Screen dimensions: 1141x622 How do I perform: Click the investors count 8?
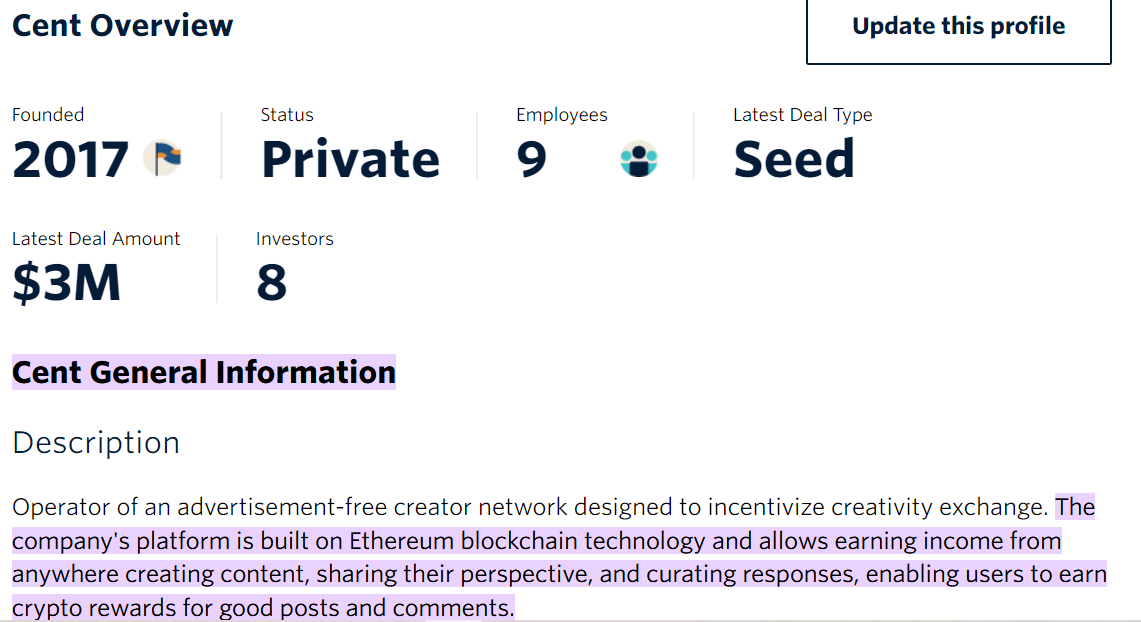click(271, 282)
